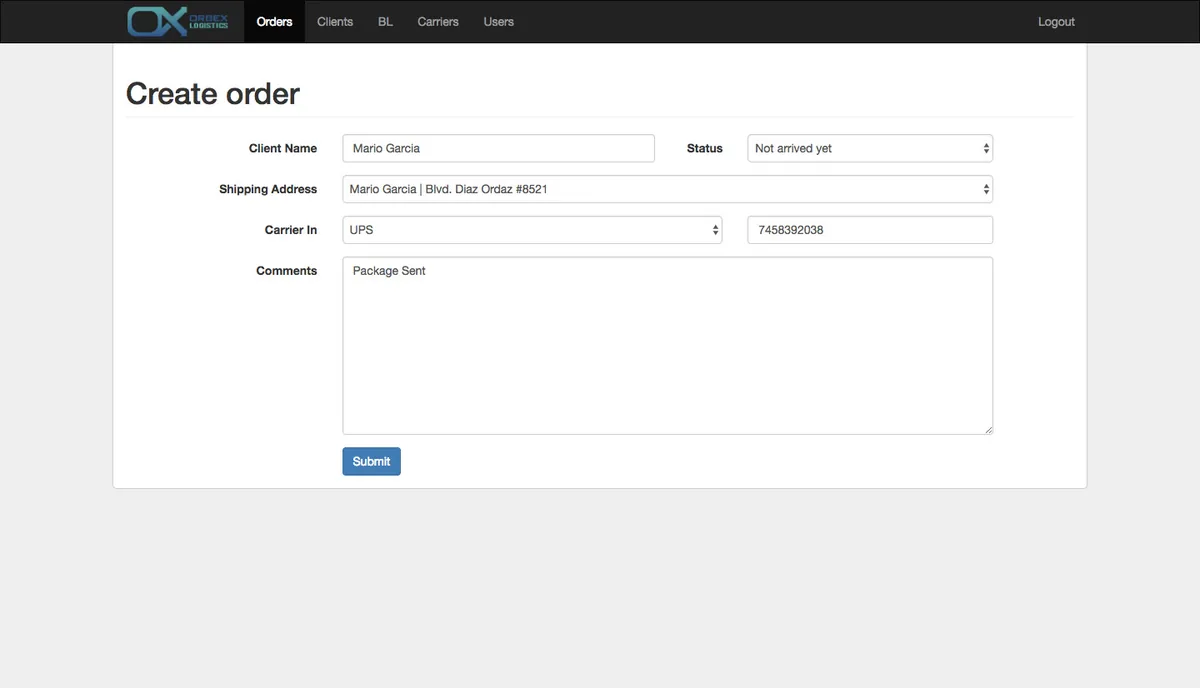Click the Comments label

pos(286,271)
